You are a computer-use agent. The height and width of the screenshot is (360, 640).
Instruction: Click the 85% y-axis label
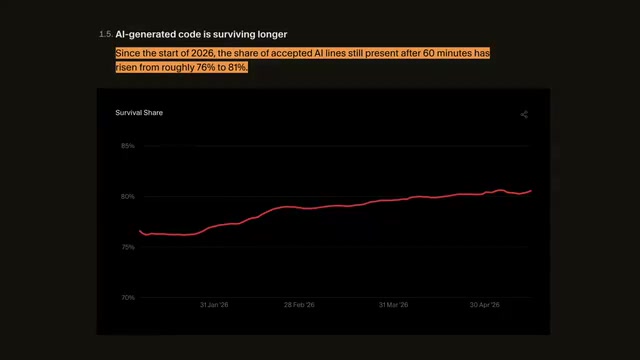(x=128, y=146)
